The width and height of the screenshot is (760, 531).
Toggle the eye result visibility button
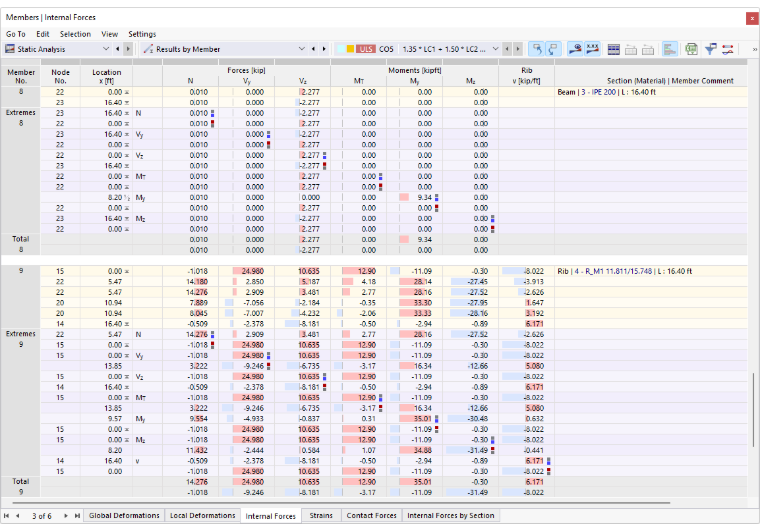coord(575,49)
